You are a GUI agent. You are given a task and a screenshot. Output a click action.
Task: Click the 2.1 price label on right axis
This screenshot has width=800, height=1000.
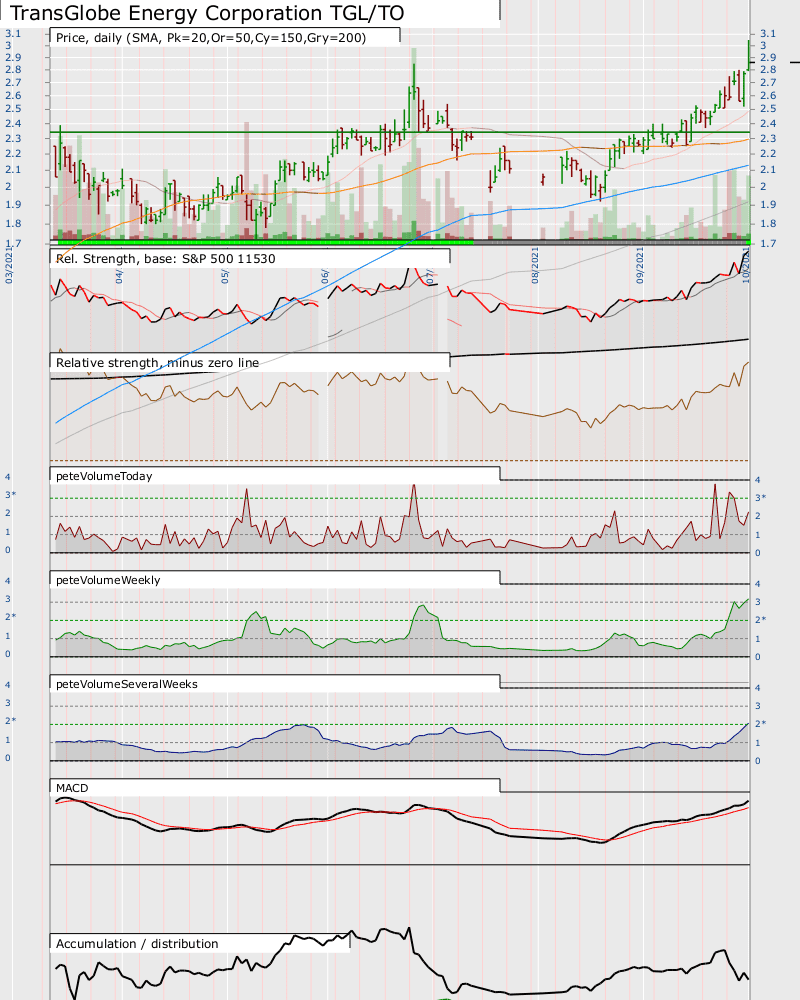(768, 170)
